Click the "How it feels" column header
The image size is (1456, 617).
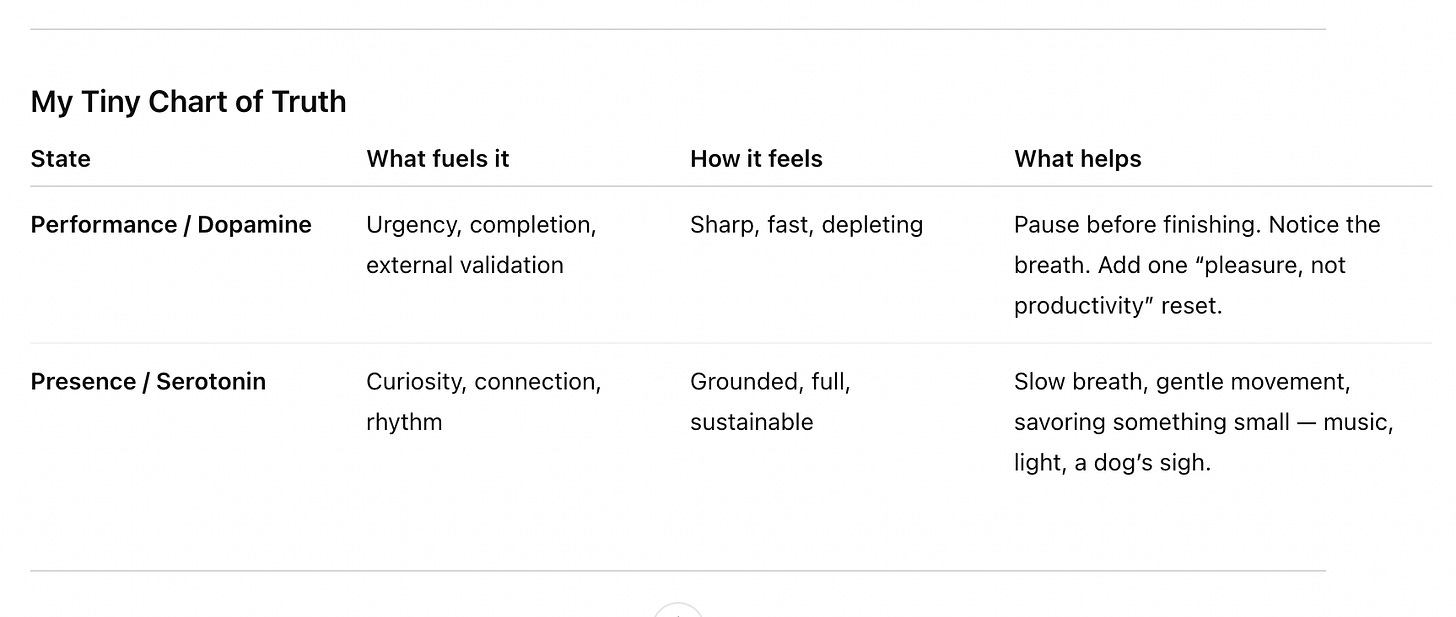[756, 159]
